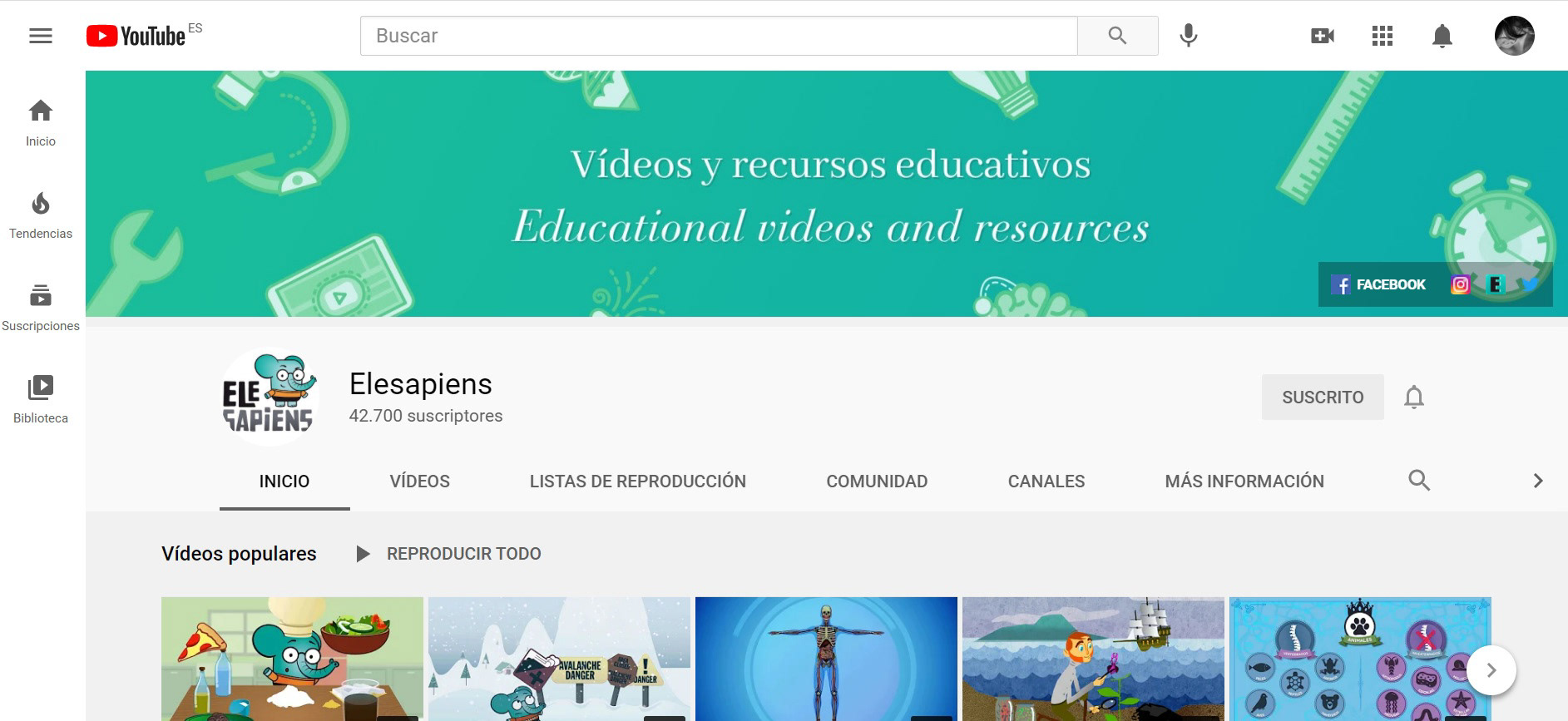Open the avalanche danger video thumbnail
This screenshot has height=721, width=1568.
pos(559,659)
